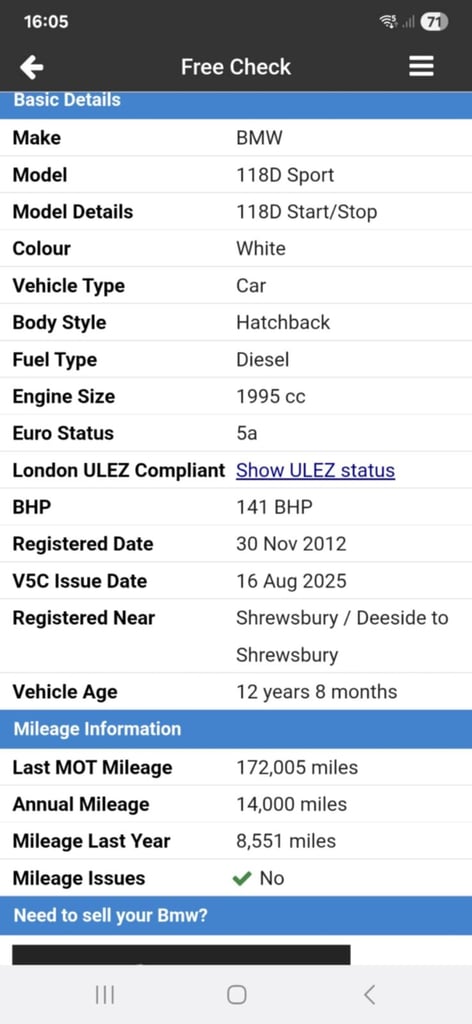Image resolution: width=472 pixels, height=1024 pixels.
Task: Tap the status bar clock 16:05
Action: (46, 22)
